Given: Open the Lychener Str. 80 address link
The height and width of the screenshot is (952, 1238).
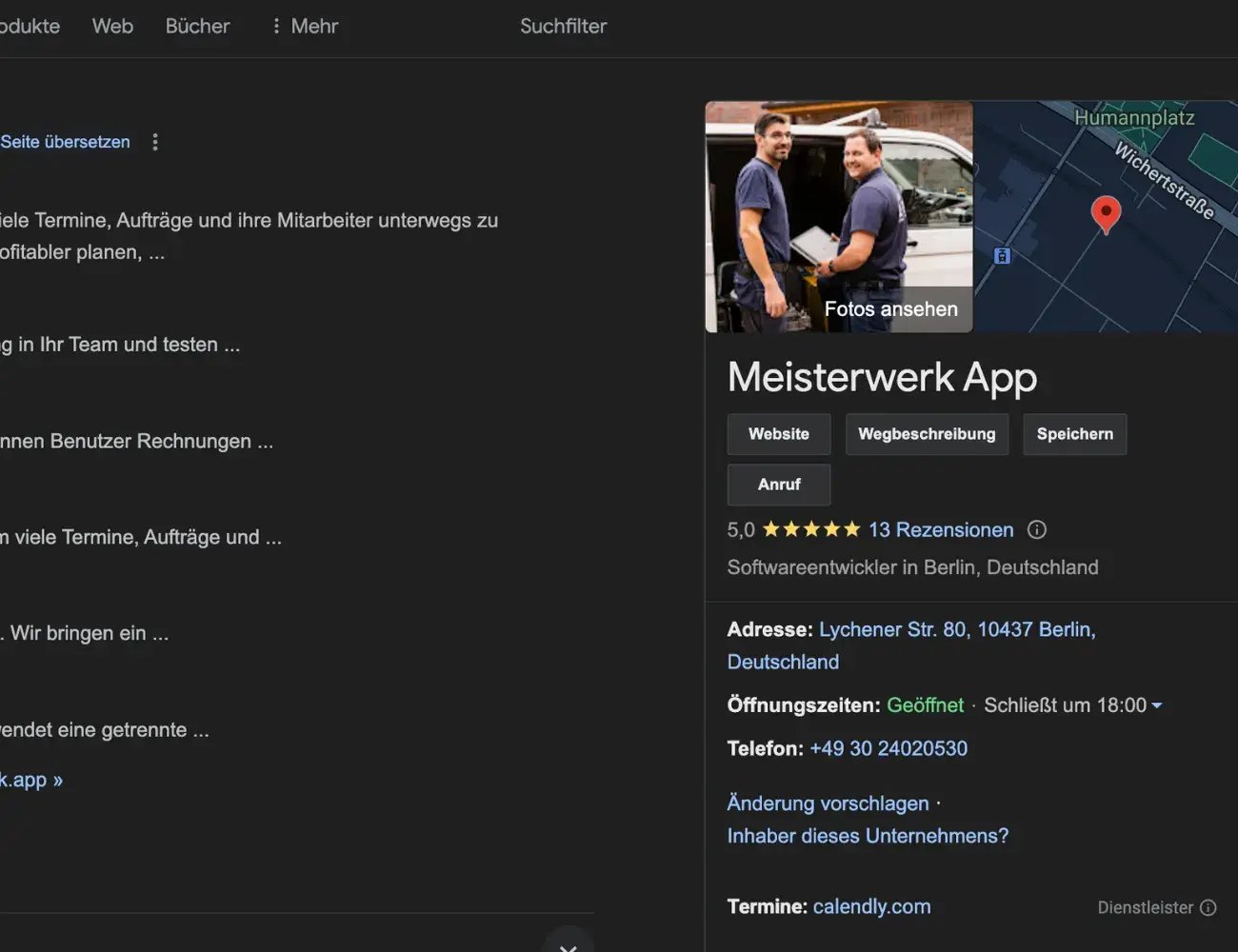Looking at the screenshot, I should point(911,645).
